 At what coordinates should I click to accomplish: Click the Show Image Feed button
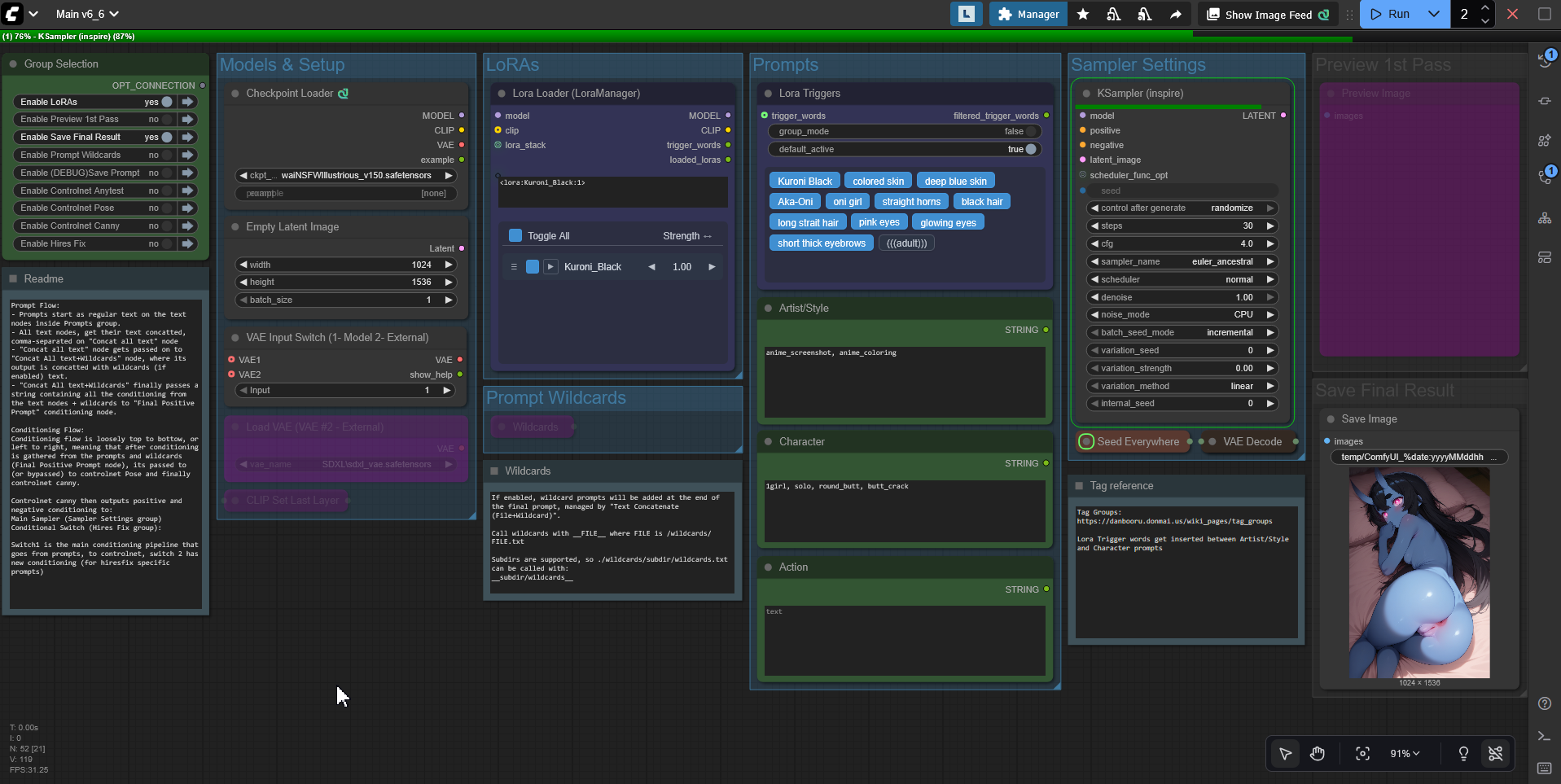coord(1267,14)
